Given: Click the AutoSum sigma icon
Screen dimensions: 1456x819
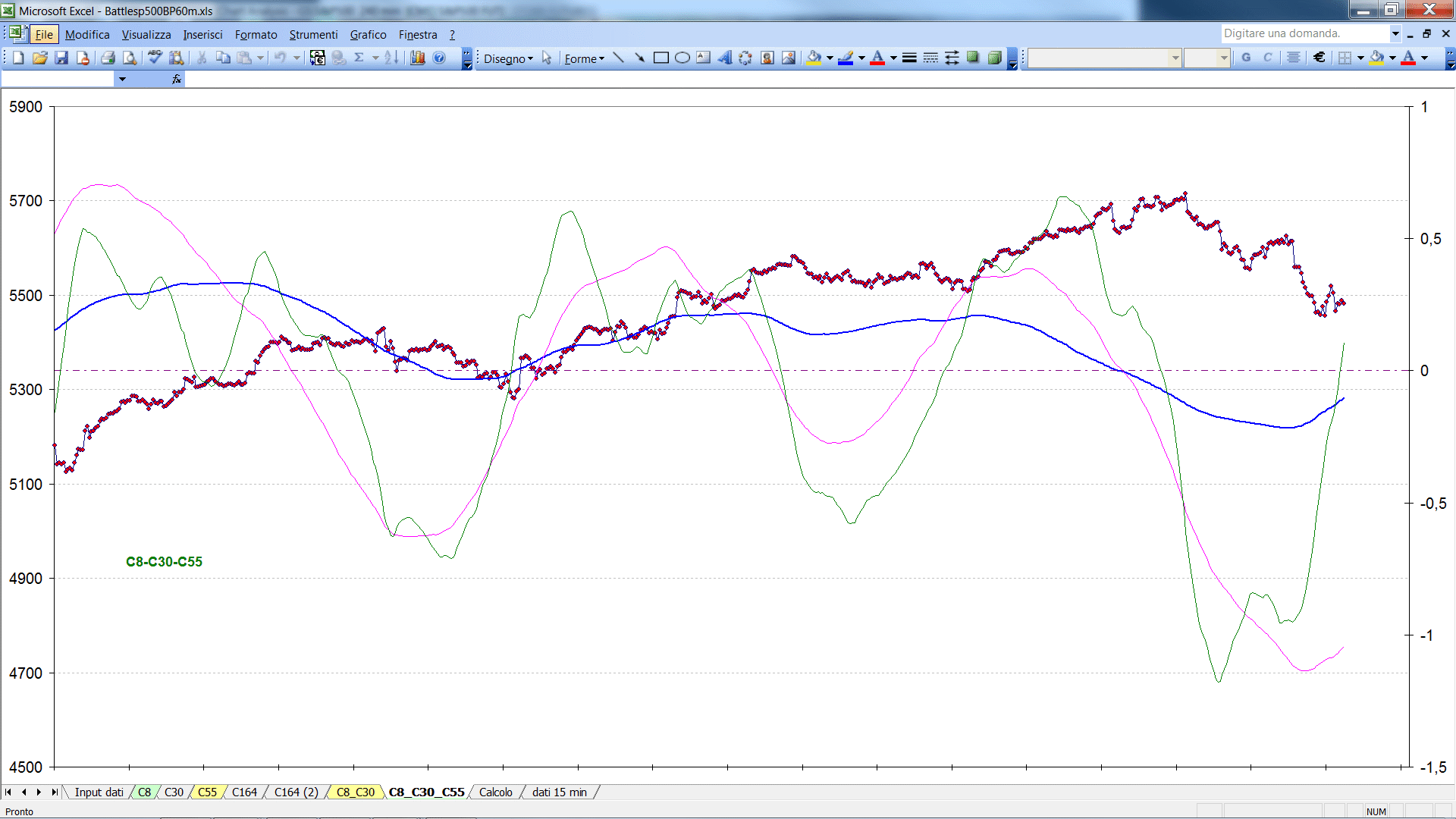Looking at the screenshot, I should click(359, 58).
